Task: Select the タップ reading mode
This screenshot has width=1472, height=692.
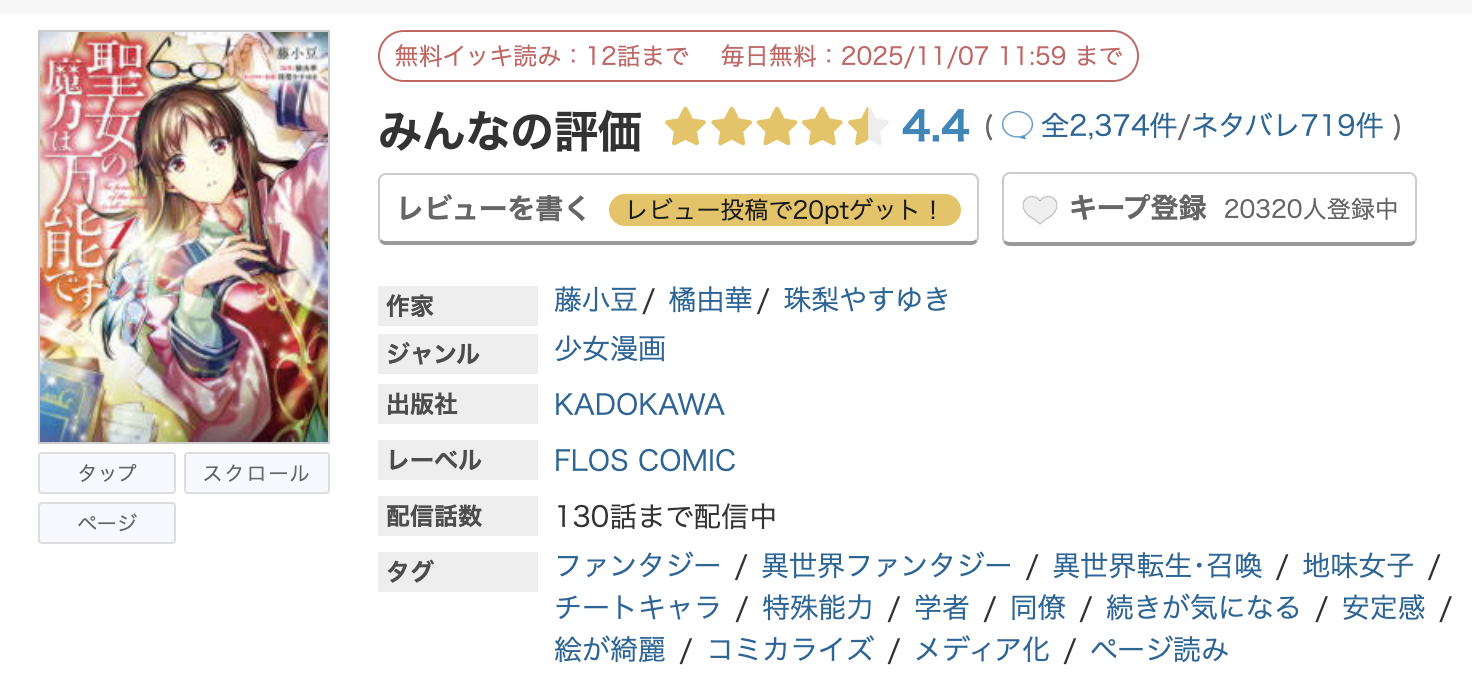Action: (x=107, y=473)
